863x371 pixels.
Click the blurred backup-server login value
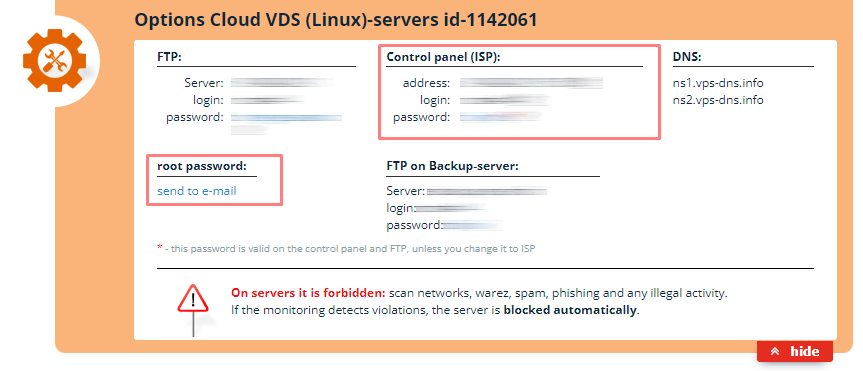pos(450,208)
